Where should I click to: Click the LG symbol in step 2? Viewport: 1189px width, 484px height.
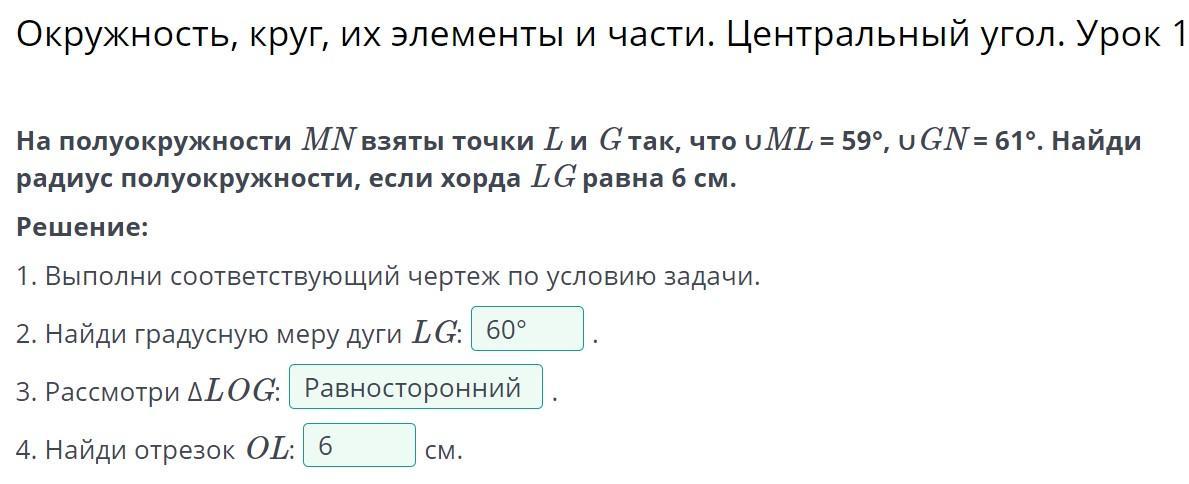435,334
